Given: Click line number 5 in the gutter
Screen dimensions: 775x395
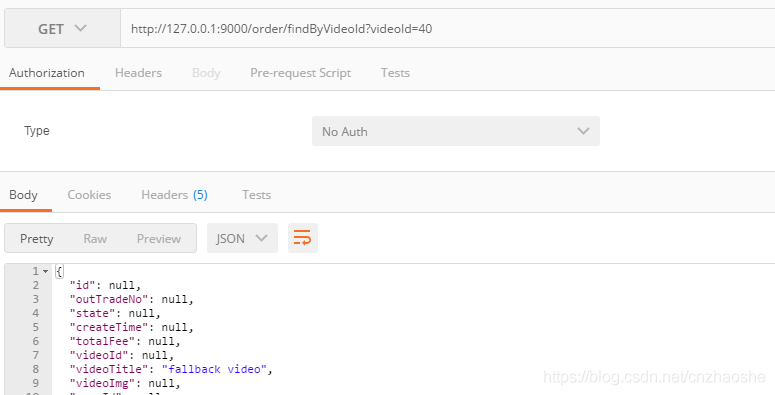Looking at the screenshot, I should pos(36,327).
